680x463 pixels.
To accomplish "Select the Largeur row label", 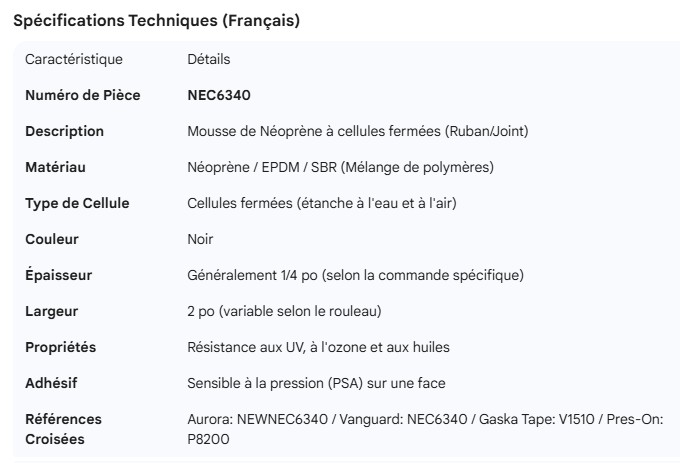I will [51, 311].
